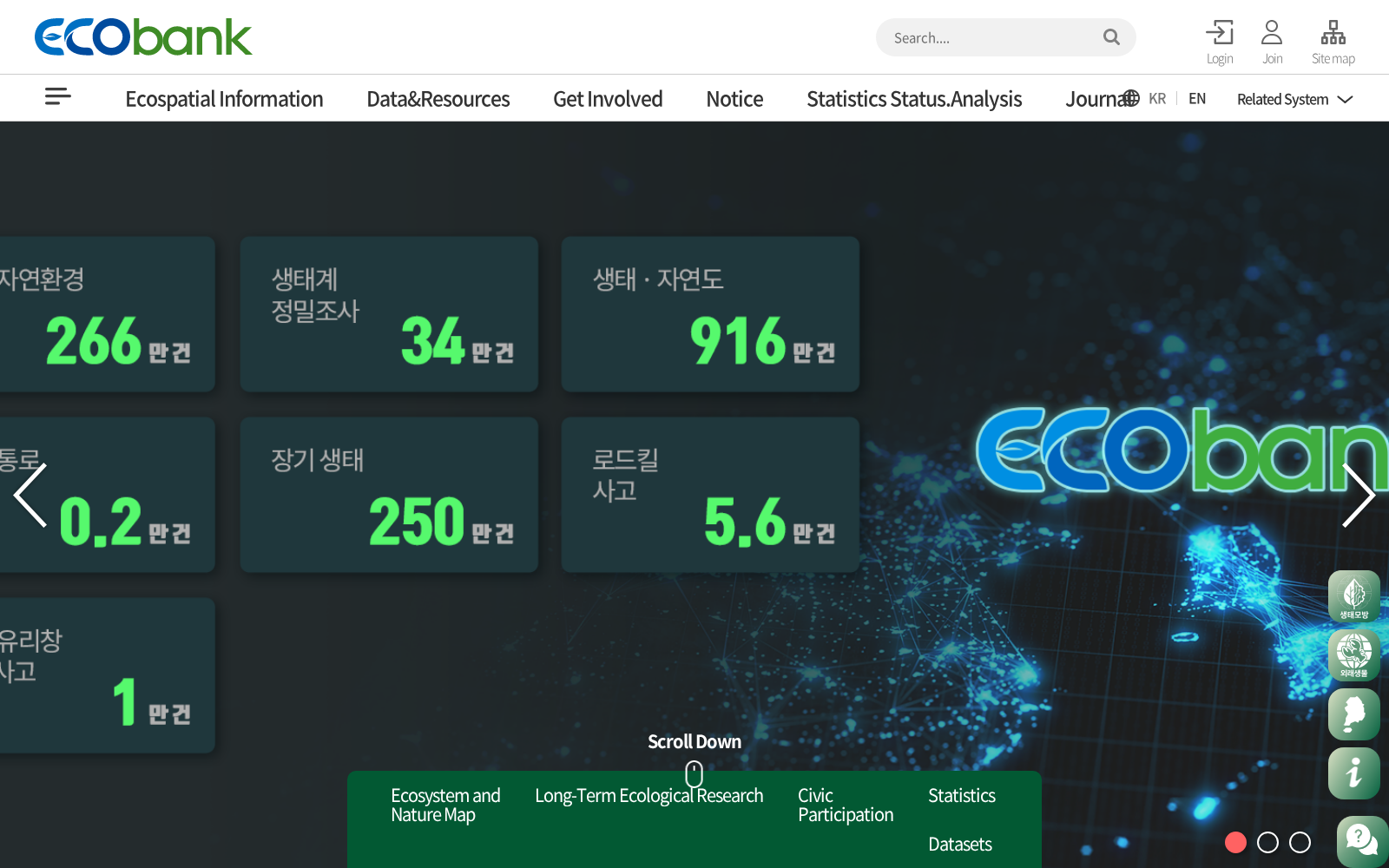The width and height of the screenshot is (1389, 868).
Task: Click the ECObank logo in header
Action: coord(143,37)
